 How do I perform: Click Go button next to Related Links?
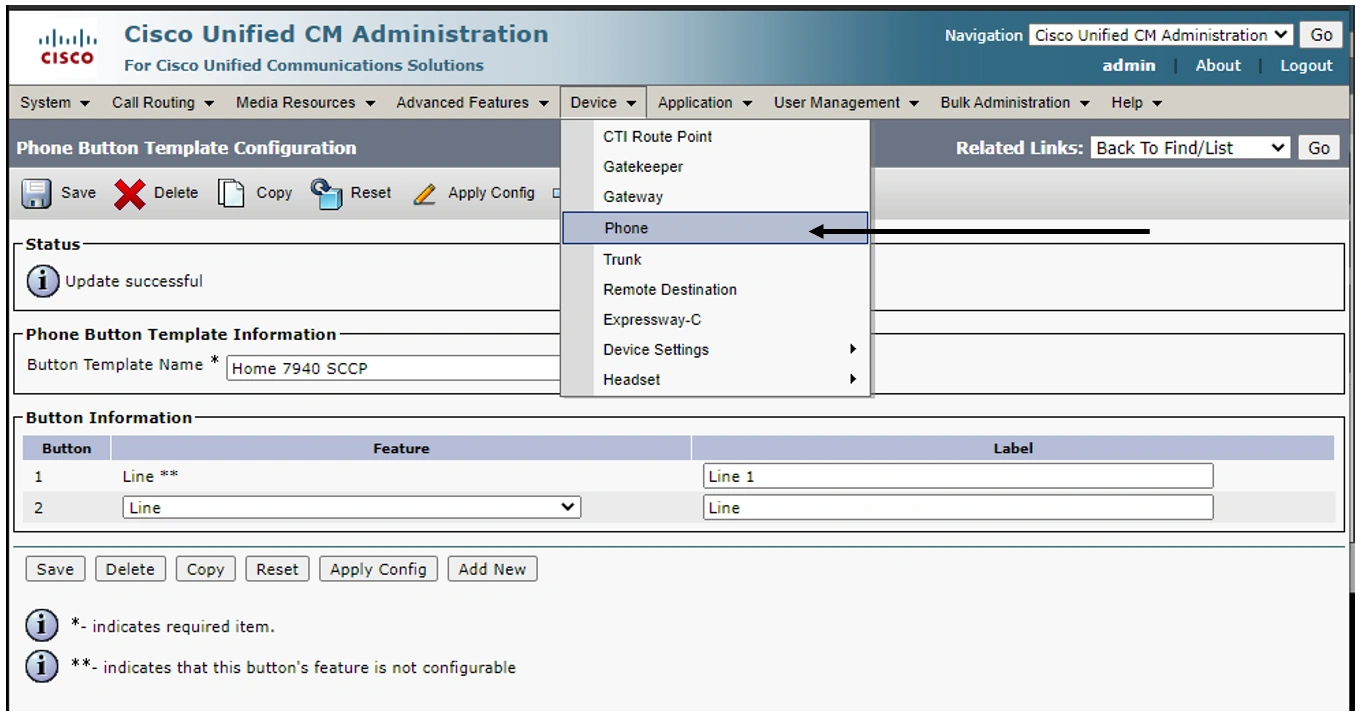[1319, 148]
